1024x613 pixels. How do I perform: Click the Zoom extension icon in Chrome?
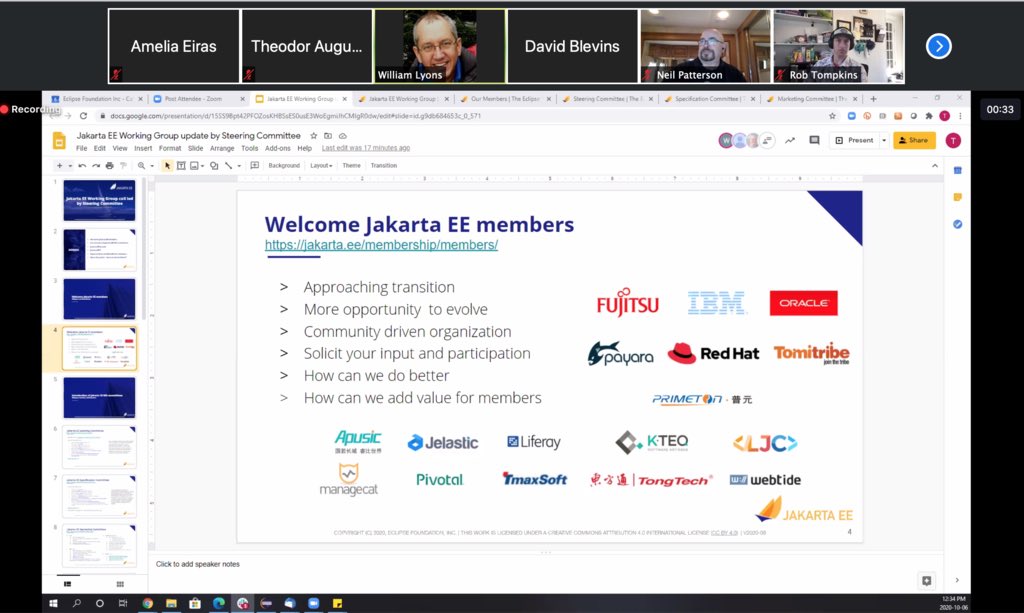click(x=852, y=116)
